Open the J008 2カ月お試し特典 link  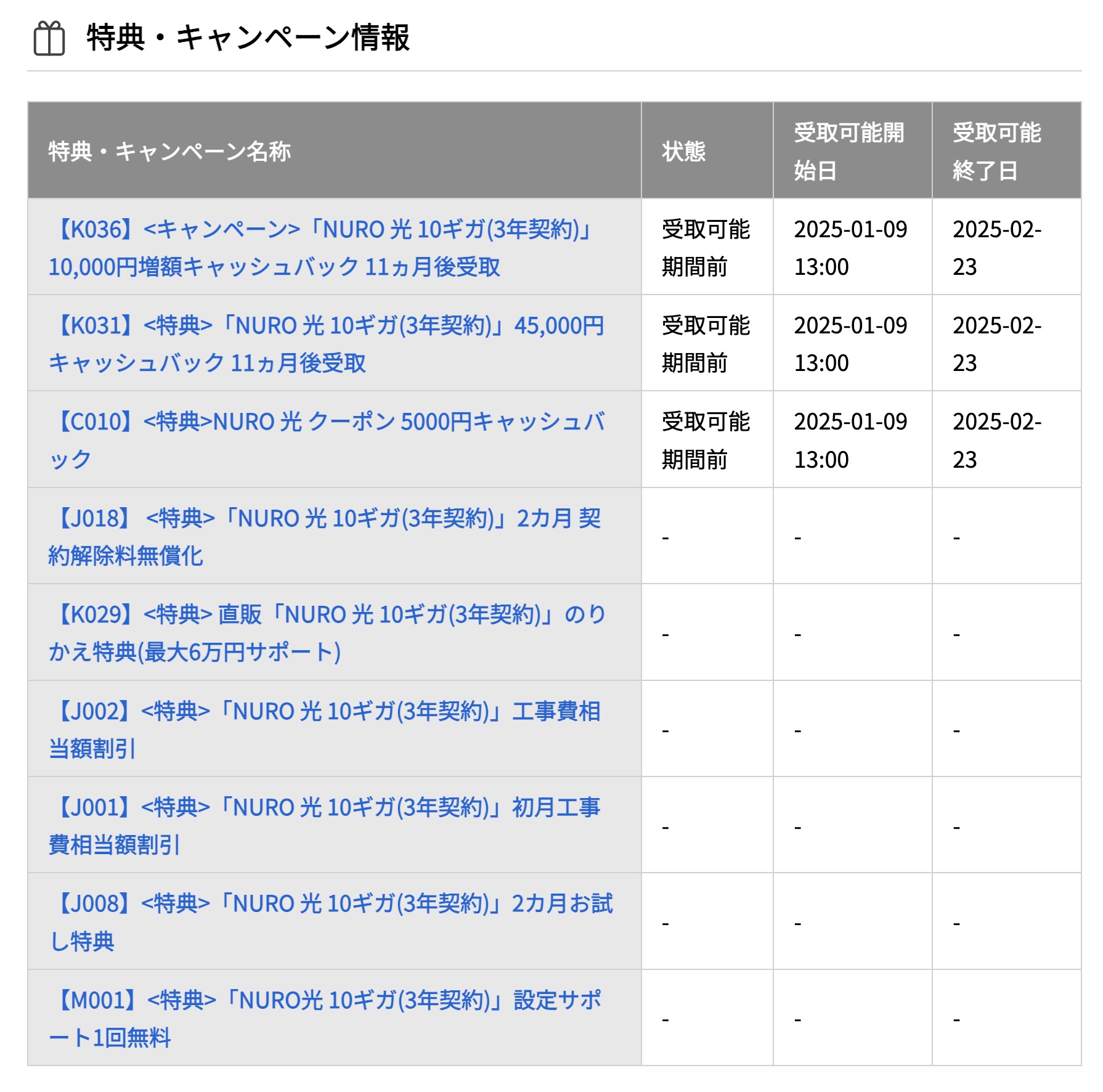pyautogui.click(x=331, y=922)
